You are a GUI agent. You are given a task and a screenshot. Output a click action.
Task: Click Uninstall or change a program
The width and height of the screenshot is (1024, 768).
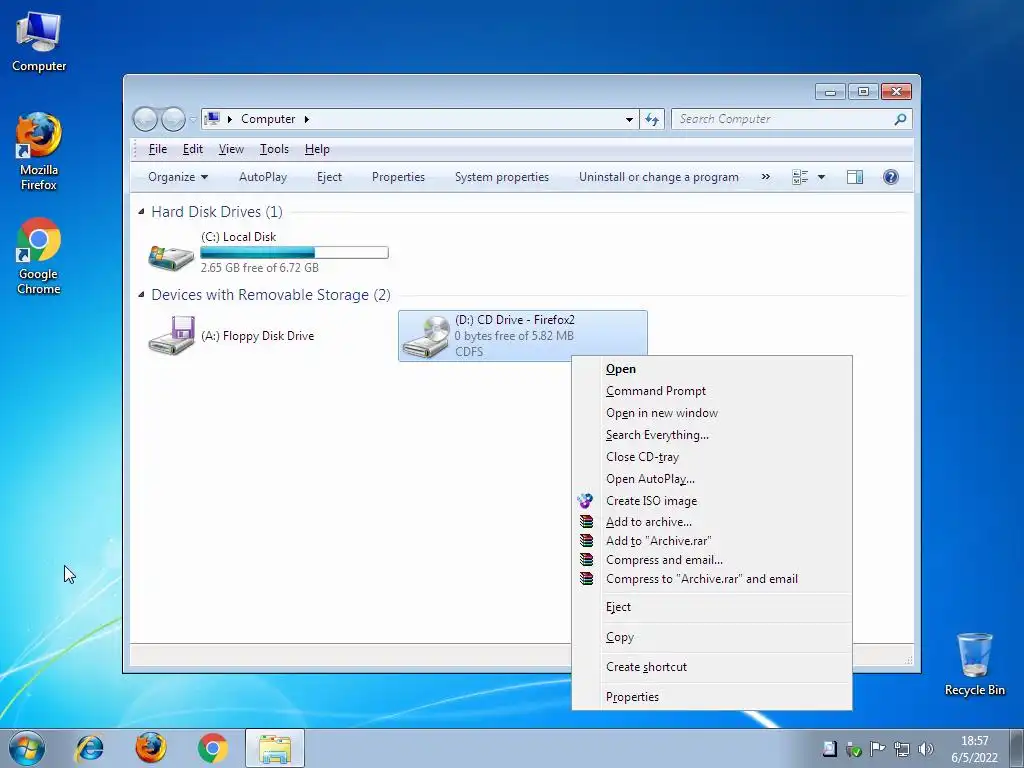pyautogui.click(x=658, y=177)
